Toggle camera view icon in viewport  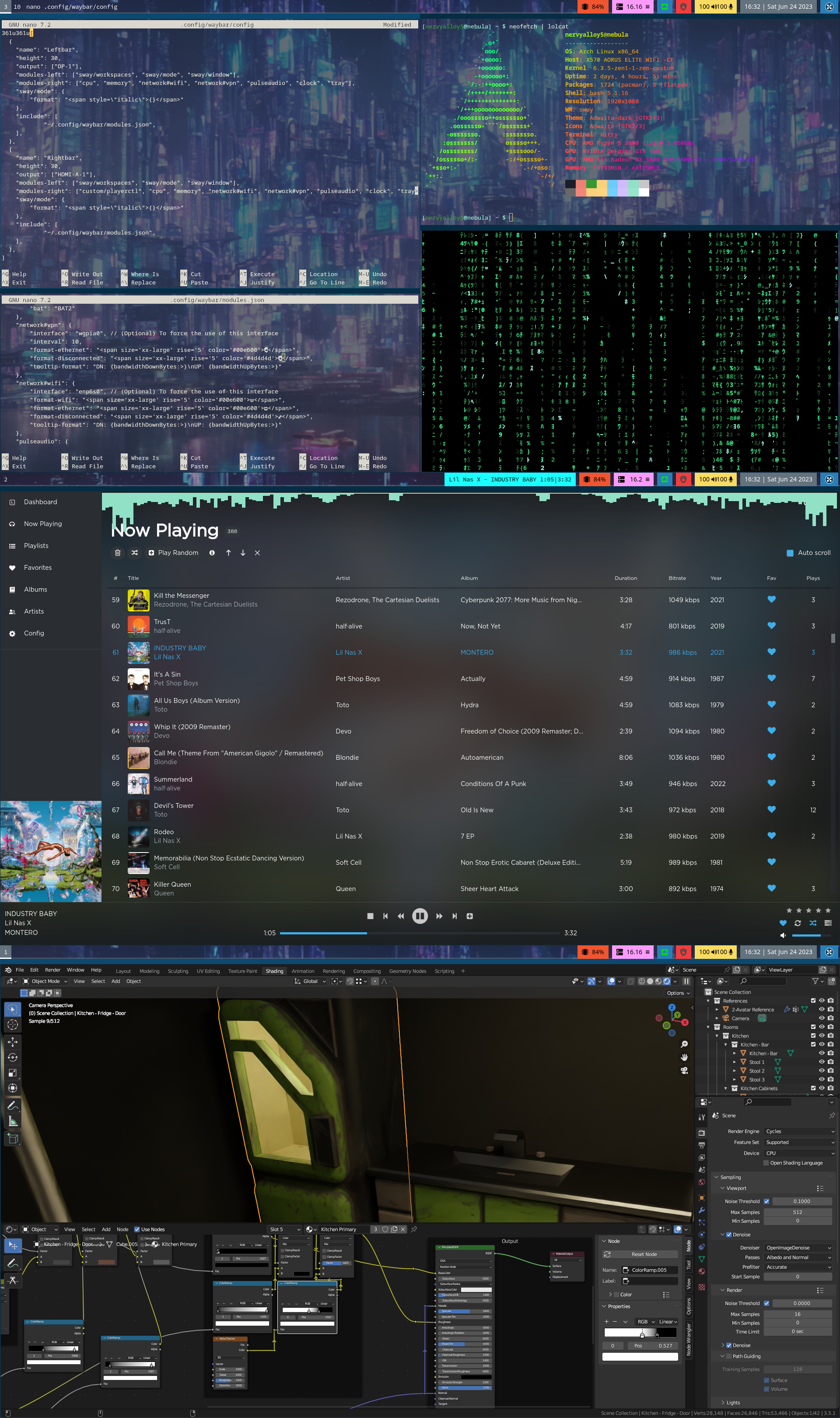click(x=684, y=1070)
